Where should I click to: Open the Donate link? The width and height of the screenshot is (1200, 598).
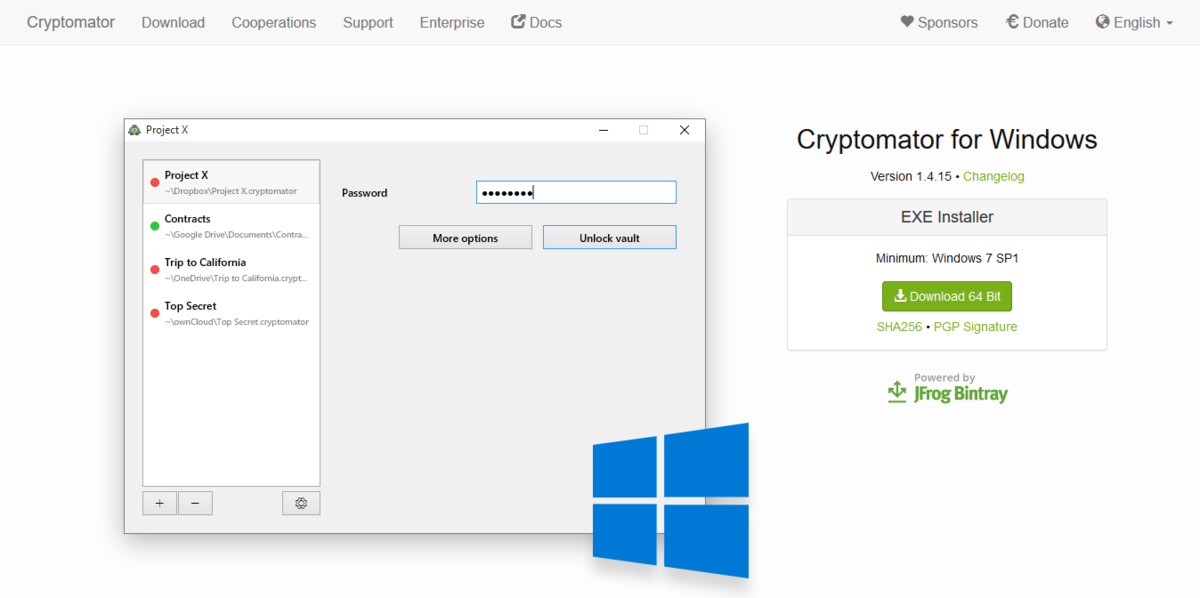pyautogui.click(x=1037, y=22)
